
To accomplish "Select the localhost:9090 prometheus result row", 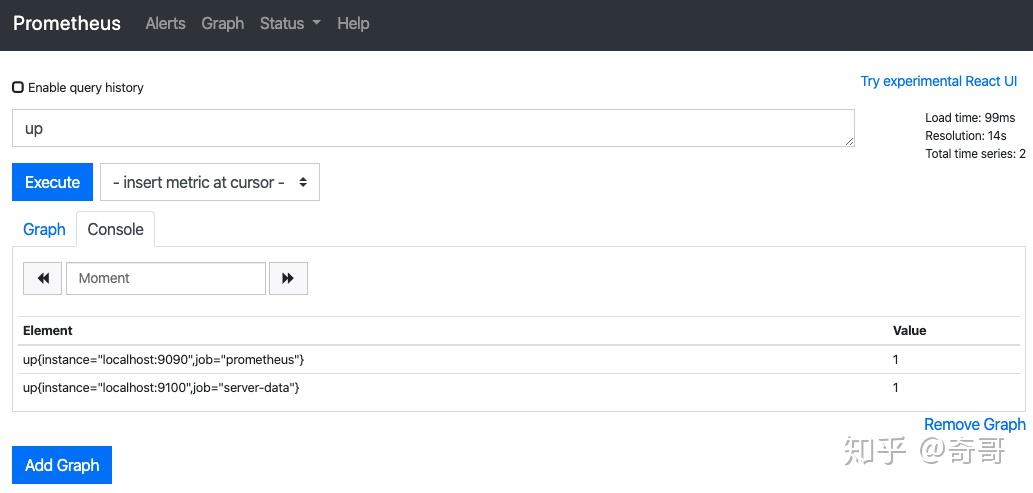I will 164,359.
